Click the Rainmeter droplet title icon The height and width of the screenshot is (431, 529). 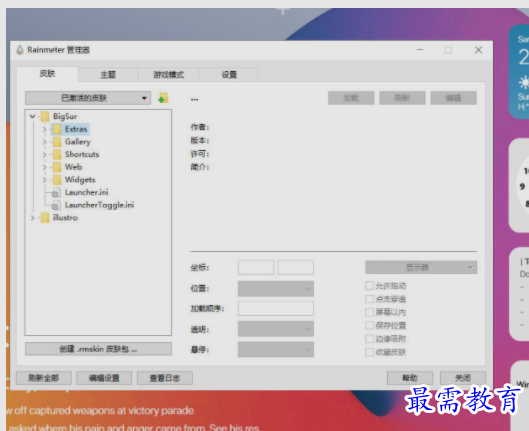20,50
